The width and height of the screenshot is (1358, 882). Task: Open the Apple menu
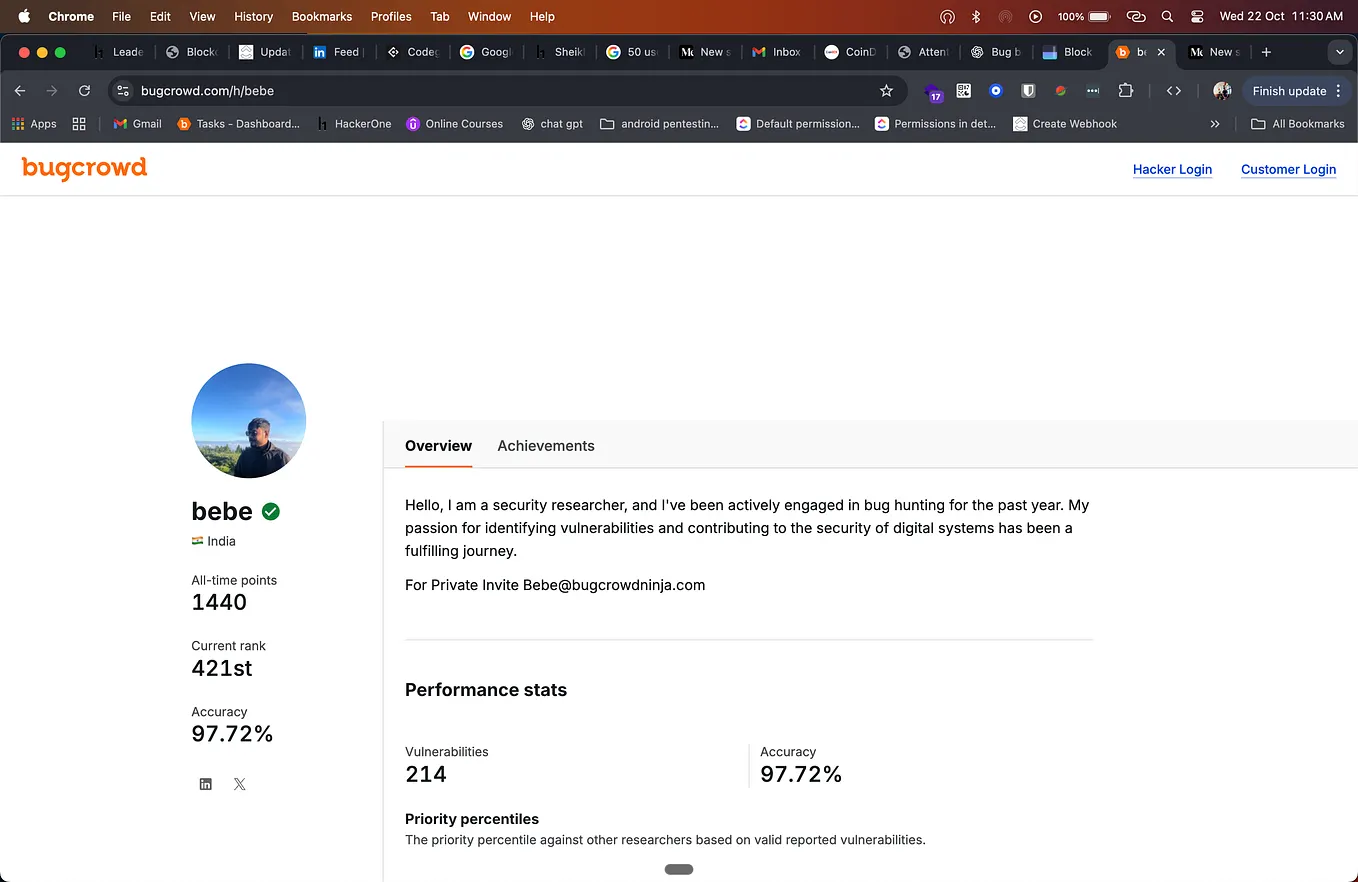(x=24, y=17)
